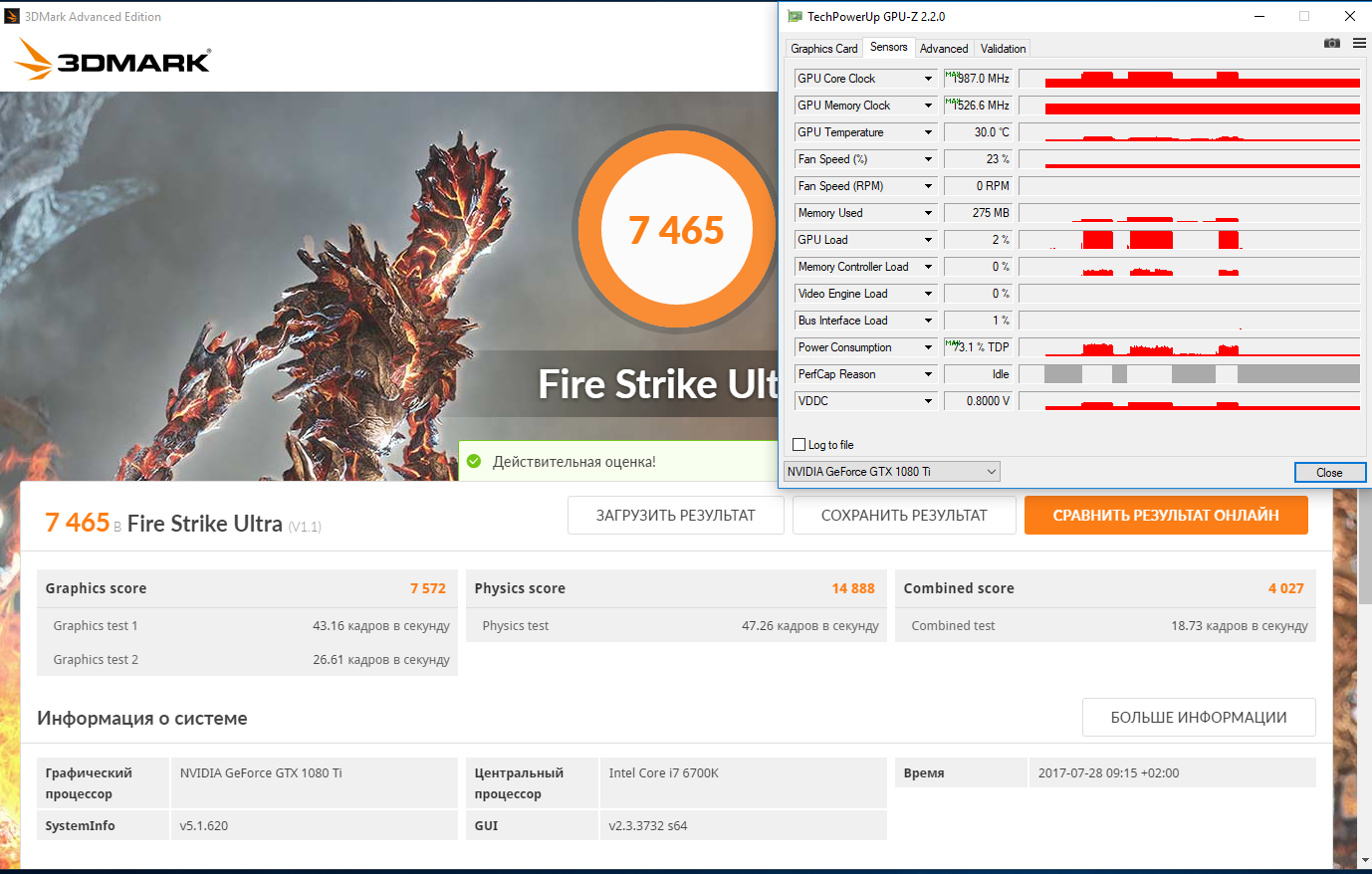
Task: Open the GPU Memory Clock sensor dropdown
Action: pyautogui.click(x=928, y=106)
